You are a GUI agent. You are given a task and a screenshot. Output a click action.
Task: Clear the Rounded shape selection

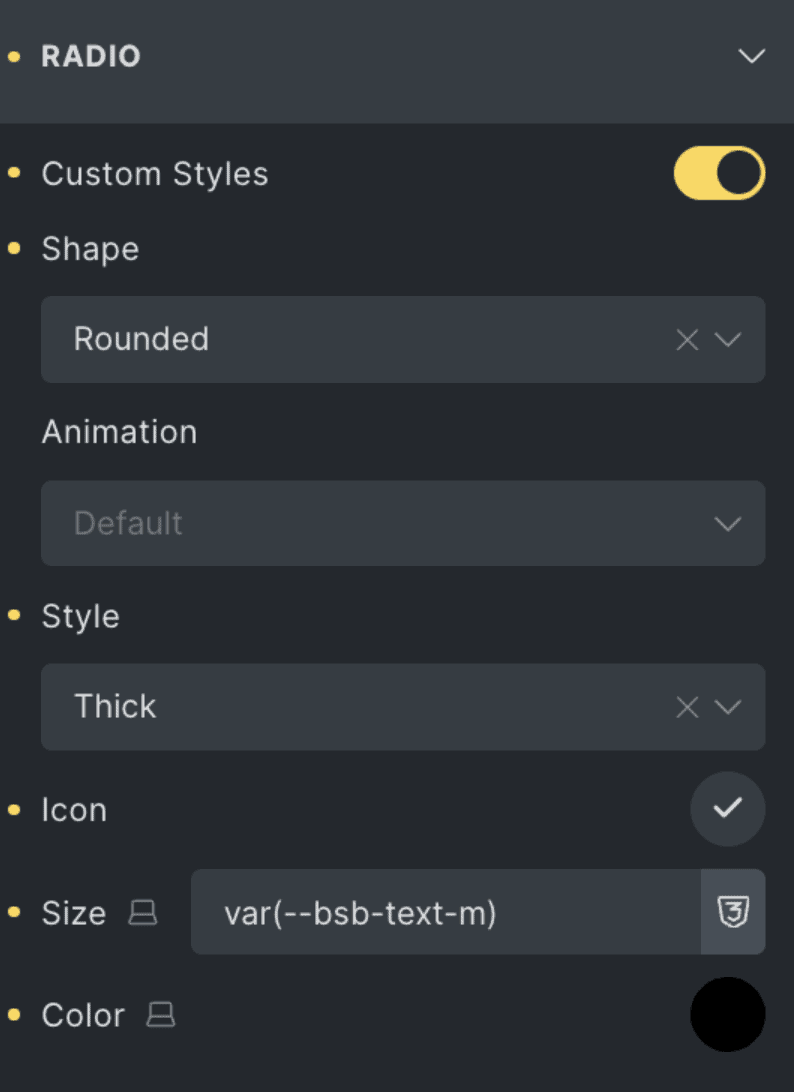(686, 339)
